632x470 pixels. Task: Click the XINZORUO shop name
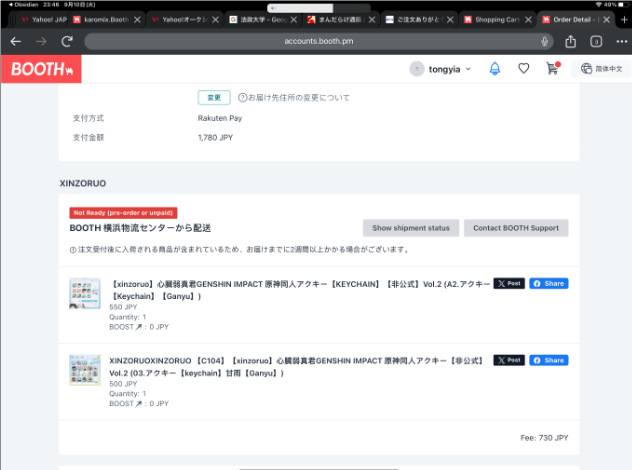pos(83,183)
